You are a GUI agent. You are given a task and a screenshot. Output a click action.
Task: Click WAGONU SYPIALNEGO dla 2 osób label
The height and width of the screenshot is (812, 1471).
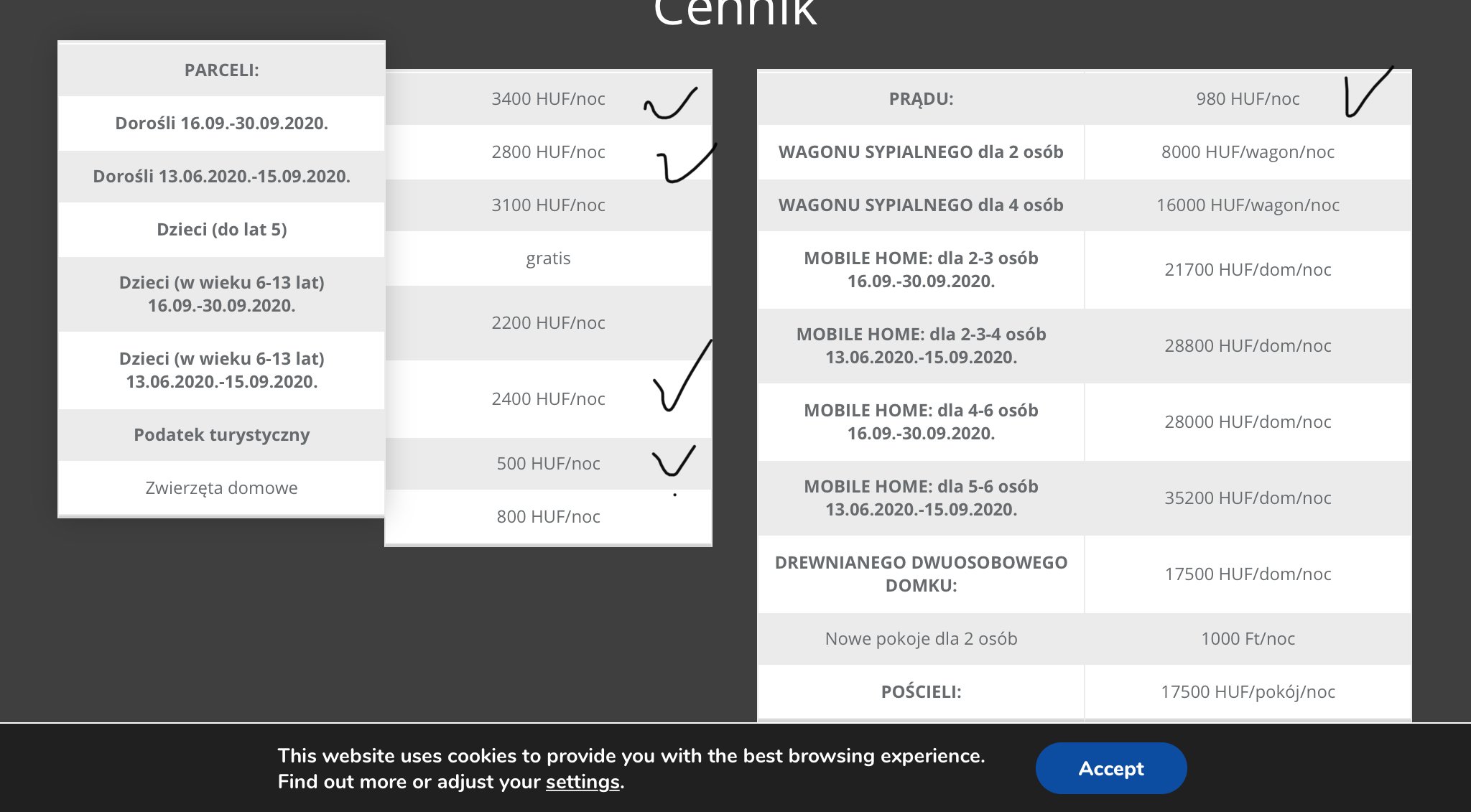(x=921, y=152)
